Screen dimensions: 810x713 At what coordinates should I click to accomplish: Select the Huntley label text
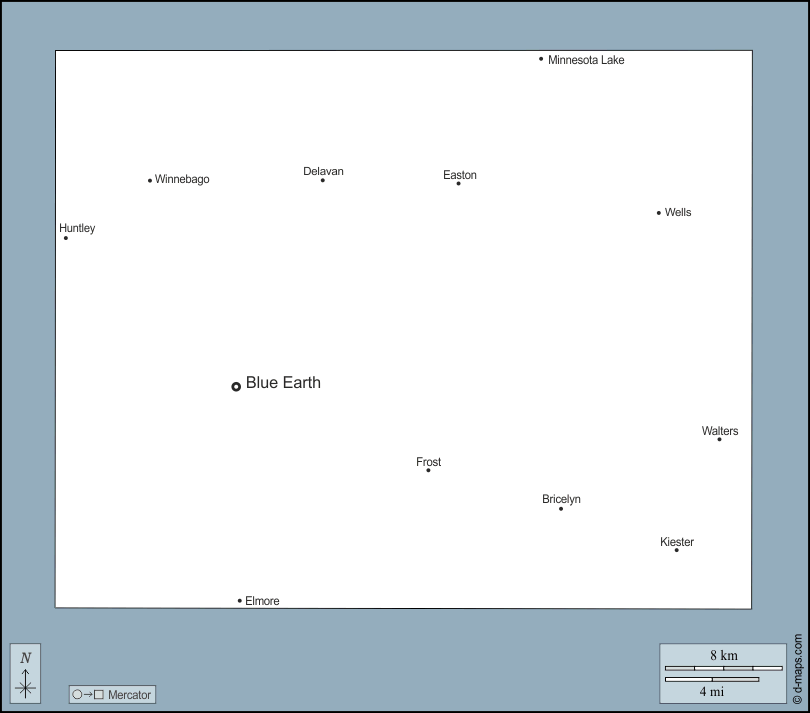coord(77,228)
